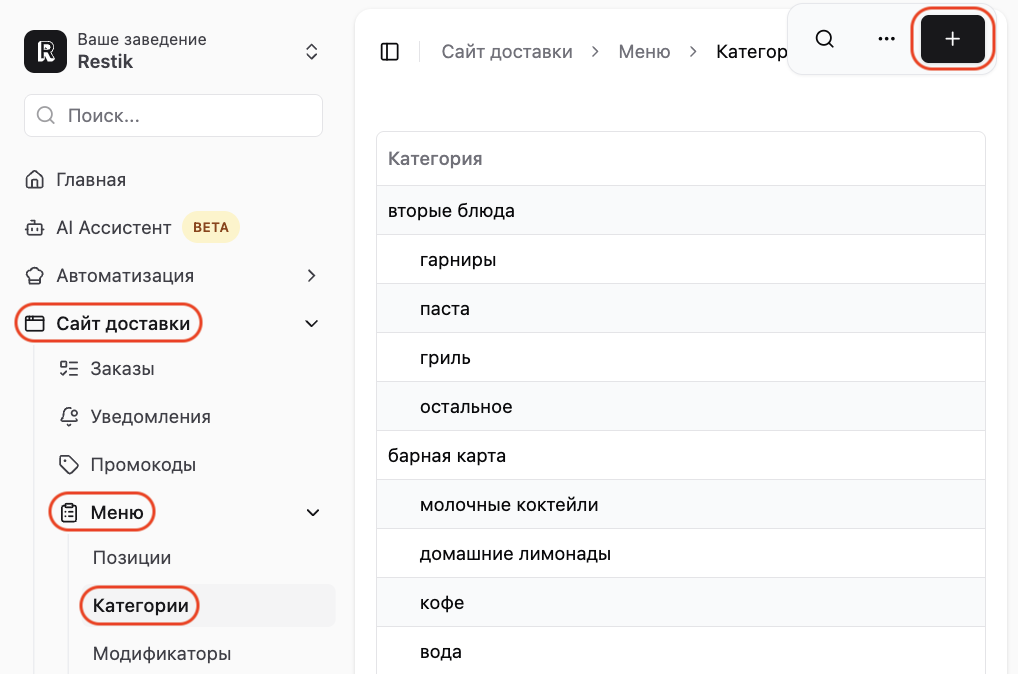Toggle the sidebar panel icon
The width and height of the screenshot is (1018, 674).
point(390,51)
